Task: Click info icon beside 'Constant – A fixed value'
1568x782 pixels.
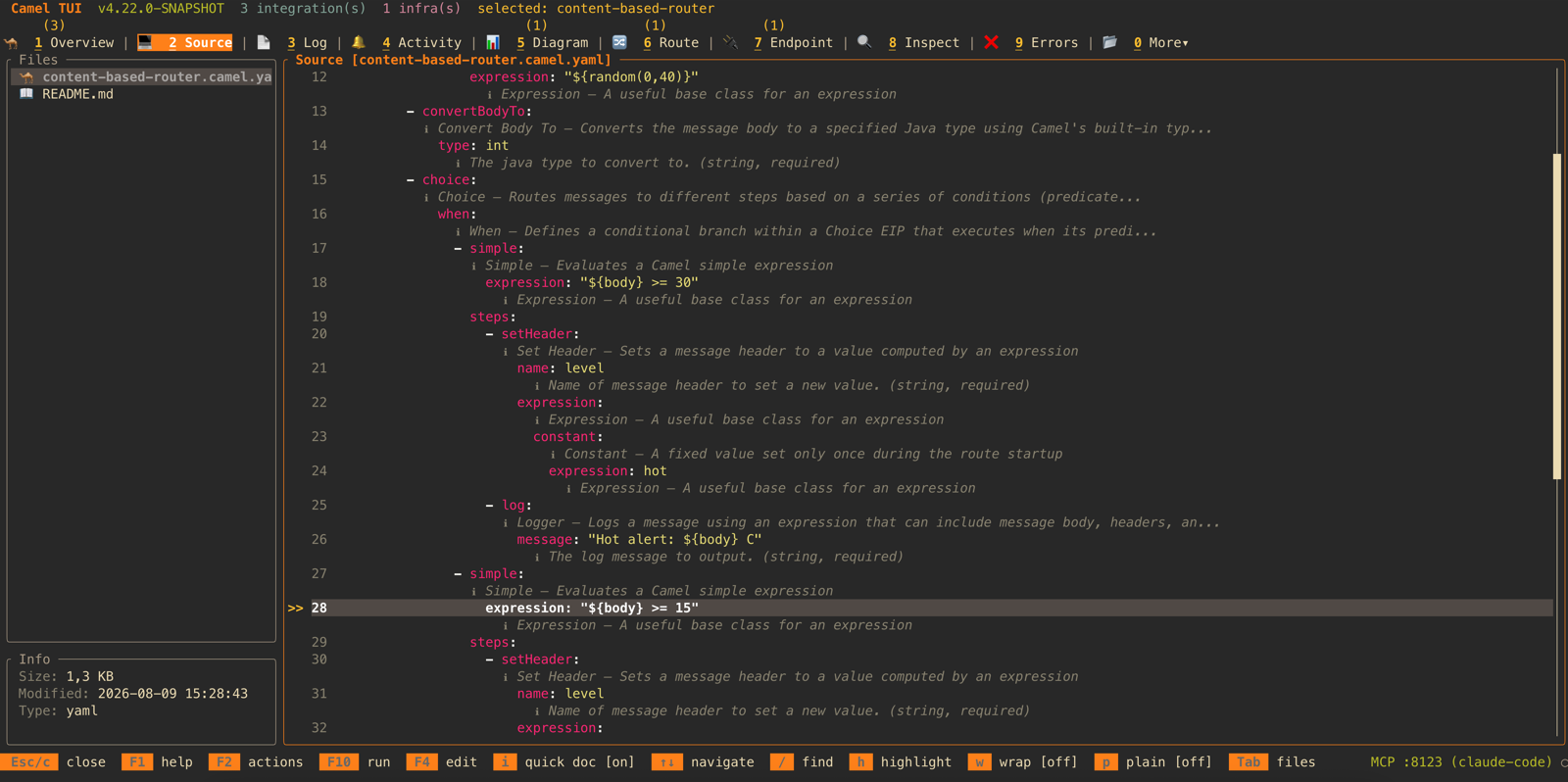Action: tap(553, 455)
